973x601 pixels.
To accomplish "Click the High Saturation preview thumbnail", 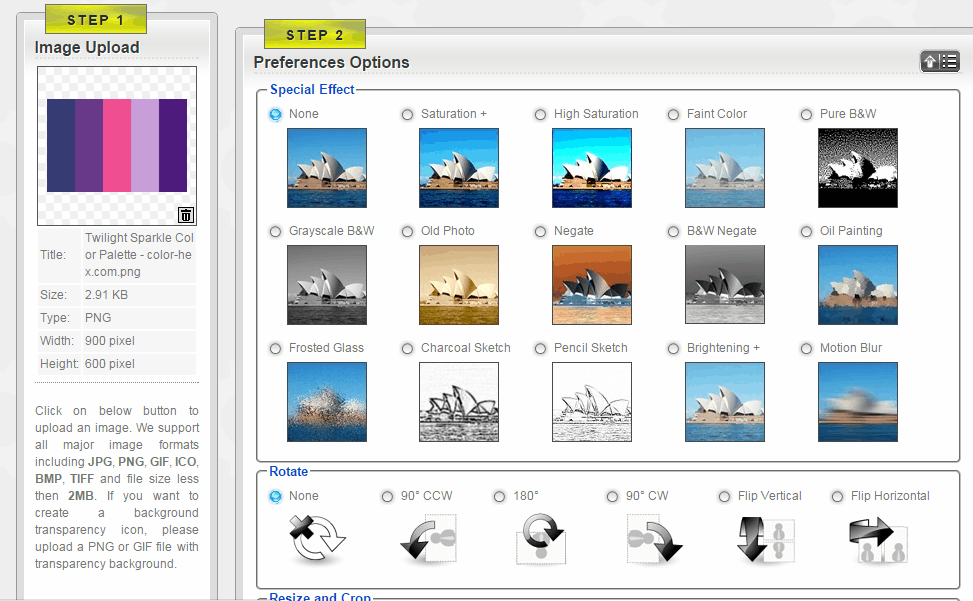I will tap(592, 168).
